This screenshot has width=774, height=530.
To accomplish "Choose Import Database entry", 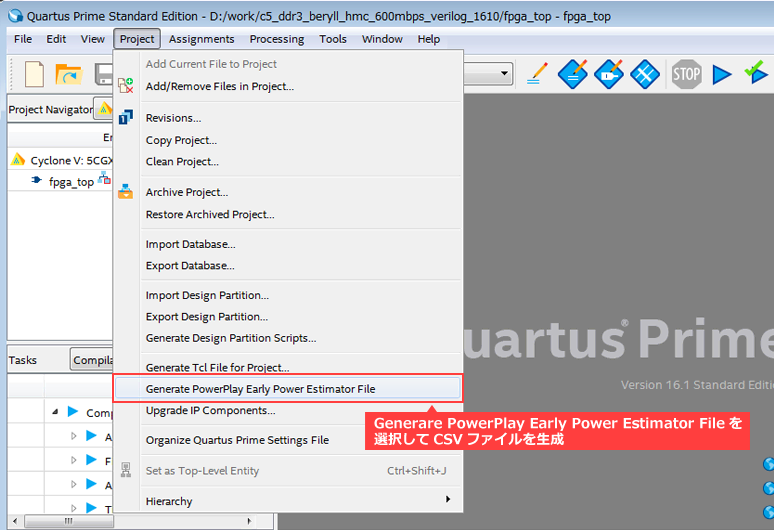I will click(288, 244).
